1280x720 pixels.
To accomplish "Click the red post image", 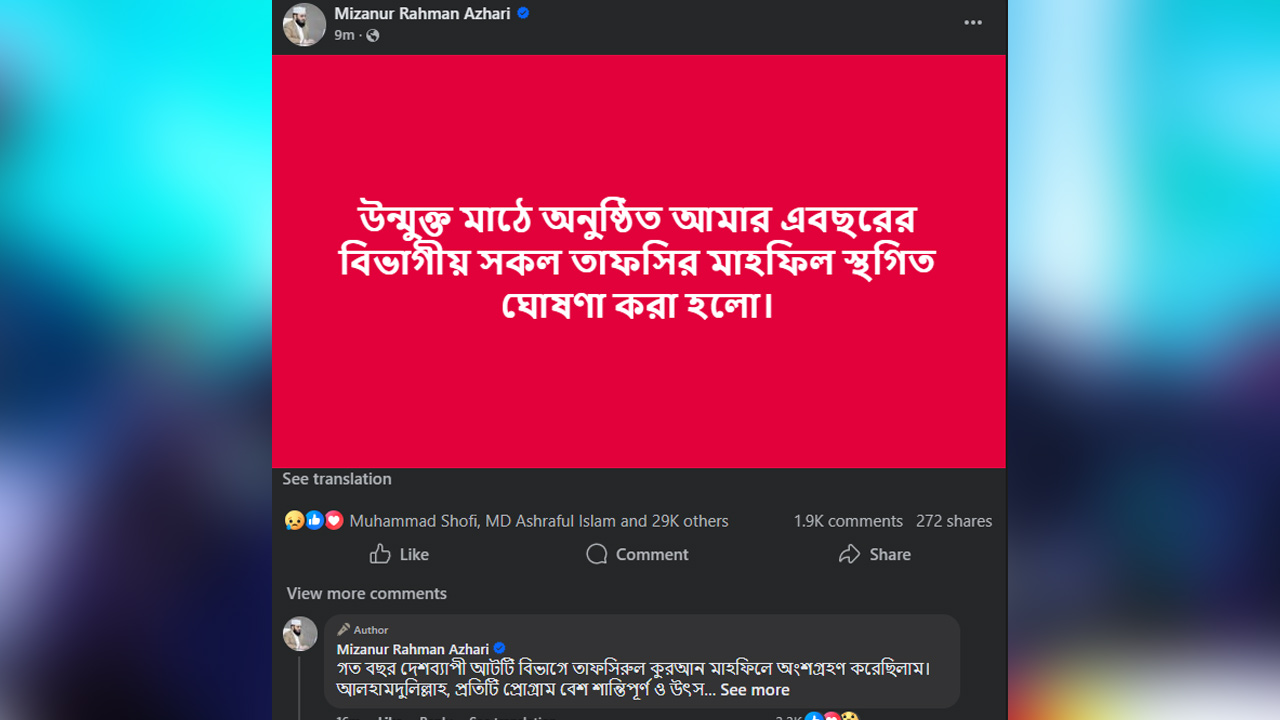I will click(639, 261).
